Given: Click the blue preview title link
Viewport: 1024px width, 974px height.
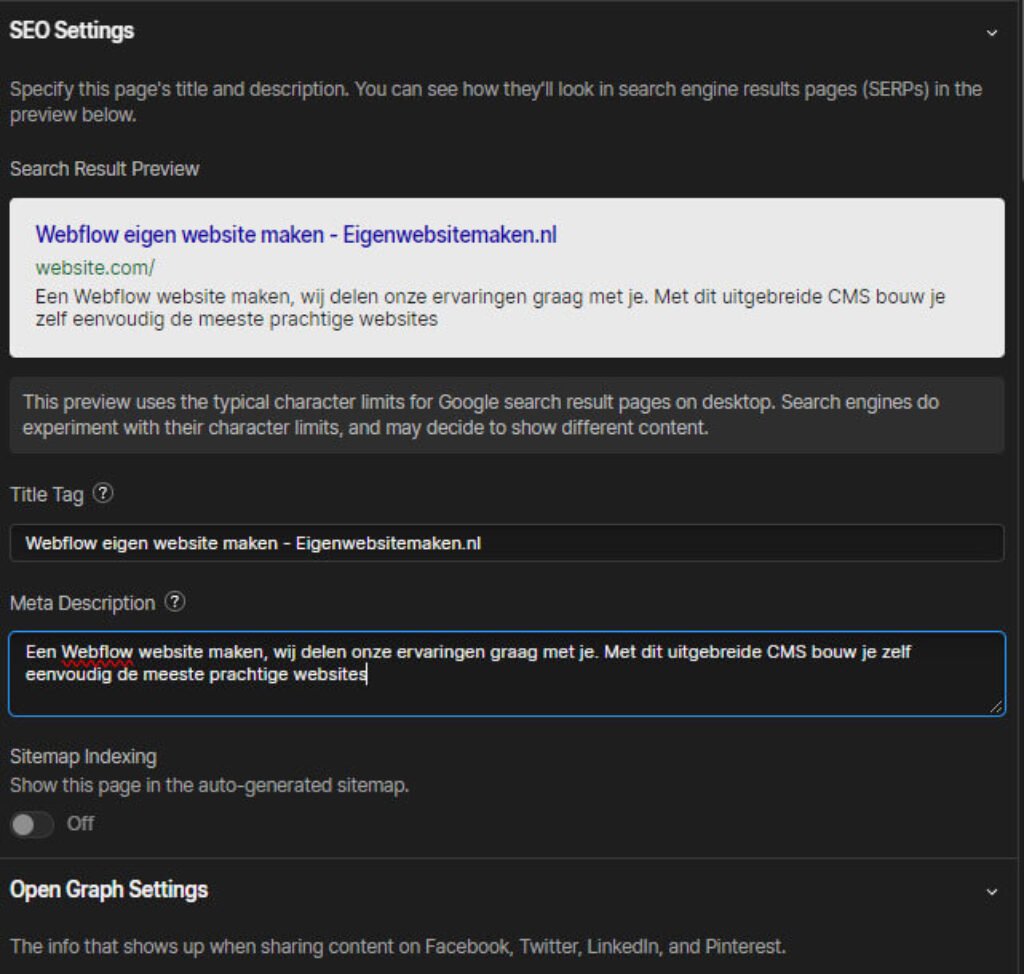Looking at the screenshot, I should point(294,234).
